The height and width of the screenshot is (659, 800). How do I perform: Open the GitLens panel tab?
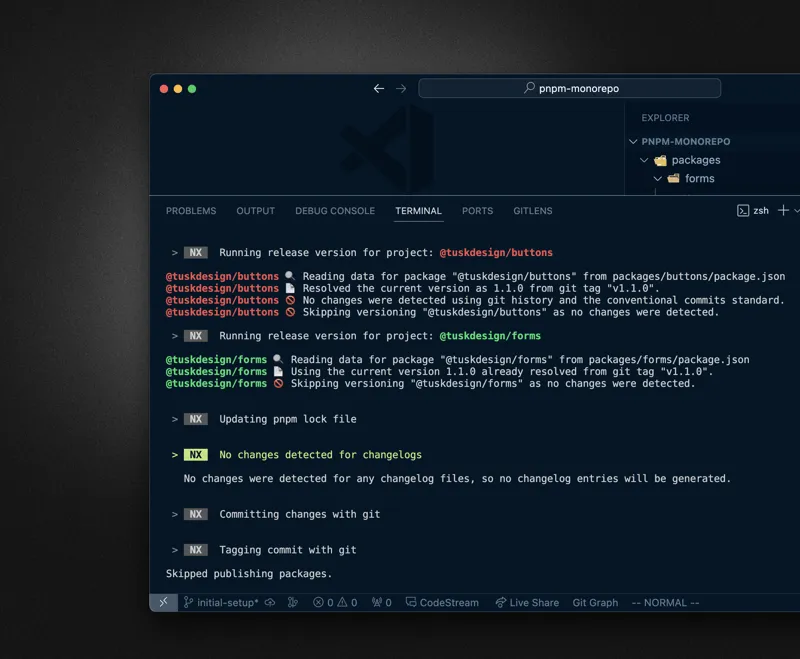point(532,211)
